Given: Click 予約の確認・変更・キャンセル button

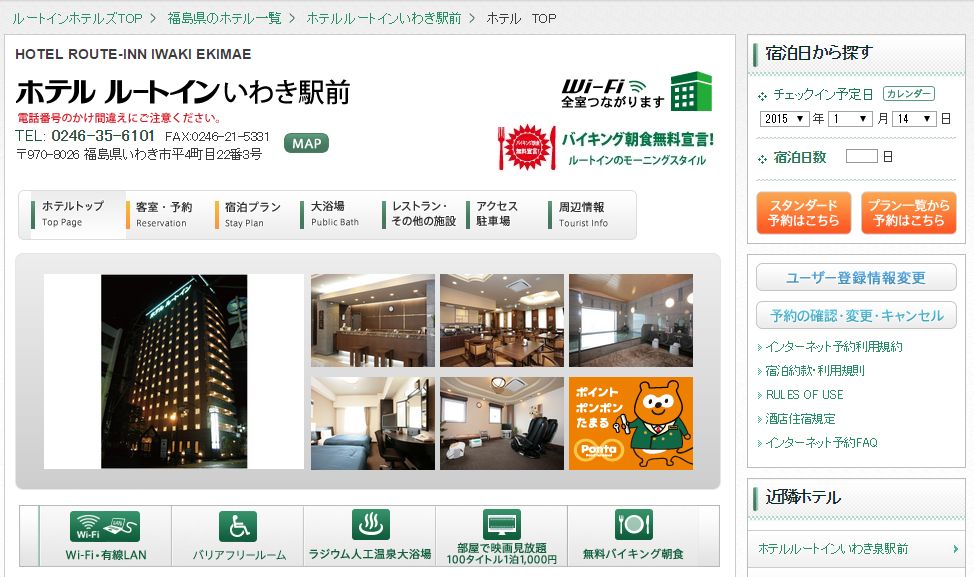Looking at the screenshot, I should point(856,316).
